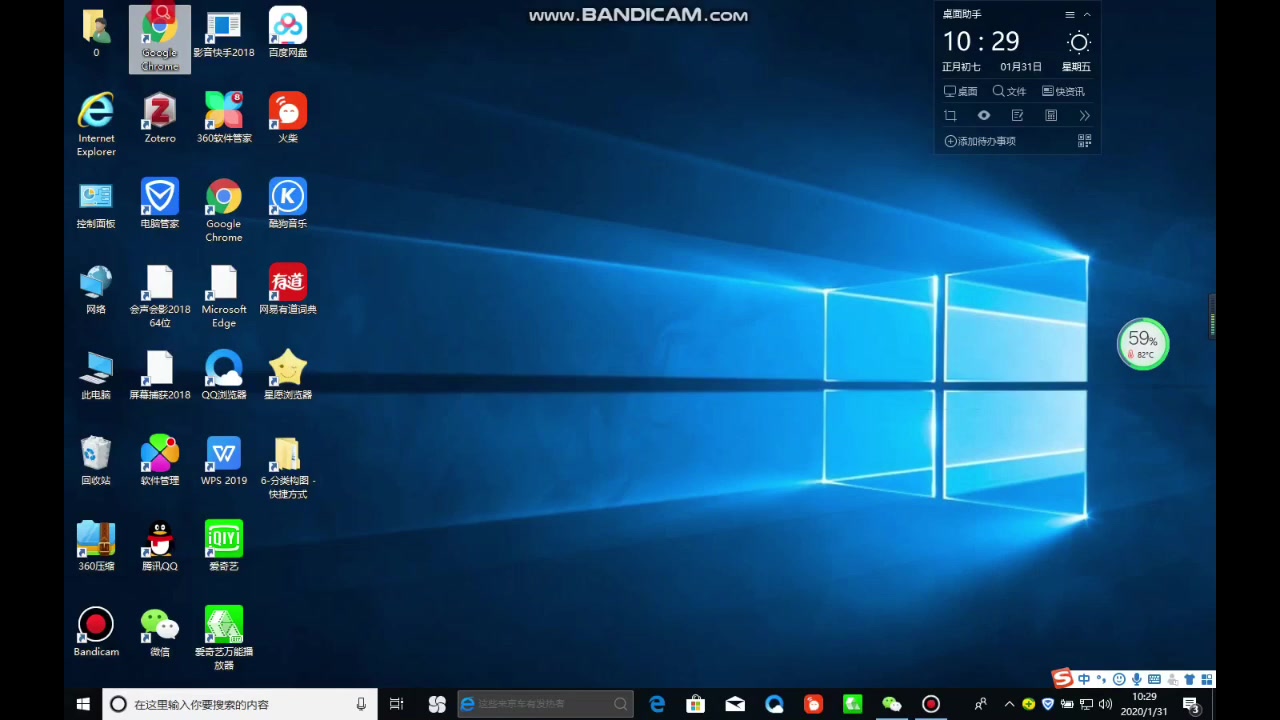Open the Internet Explorer desktop icon
This screenshot has height=720, width=1280.
96,124
